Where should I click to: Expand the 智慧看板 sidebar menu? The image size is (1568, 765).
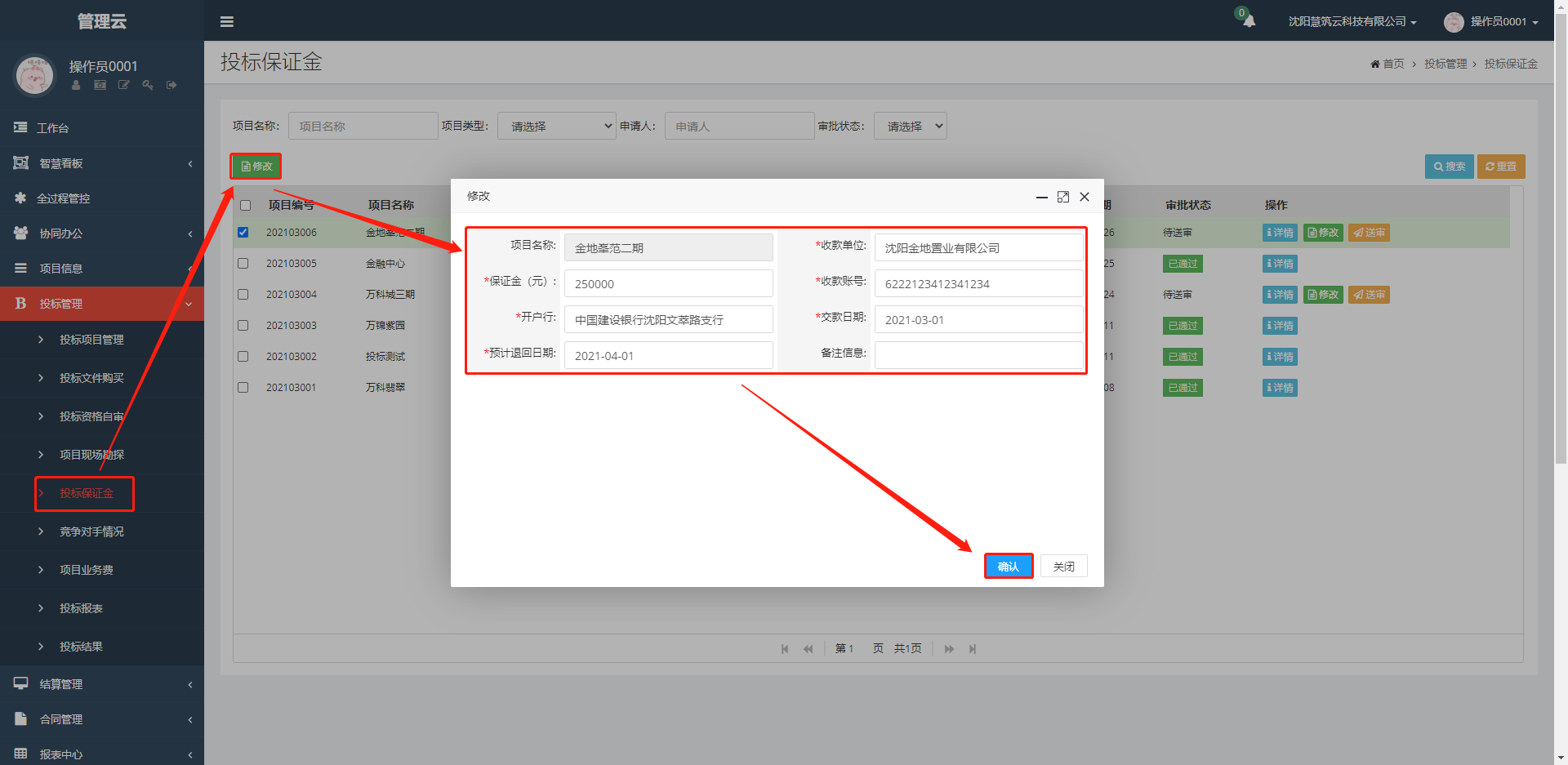pos(102,163)
